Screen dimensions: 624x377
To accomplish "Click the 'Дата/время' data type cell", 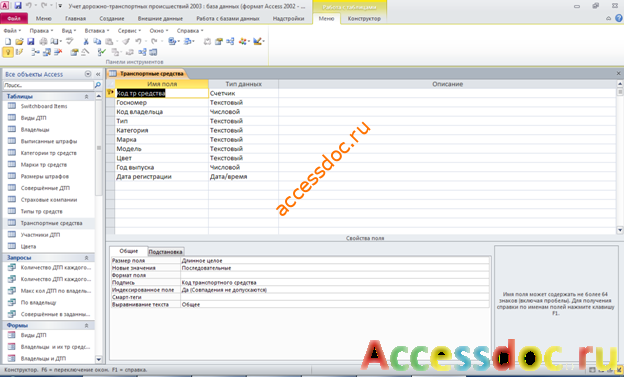I will (x=243, y=176).
